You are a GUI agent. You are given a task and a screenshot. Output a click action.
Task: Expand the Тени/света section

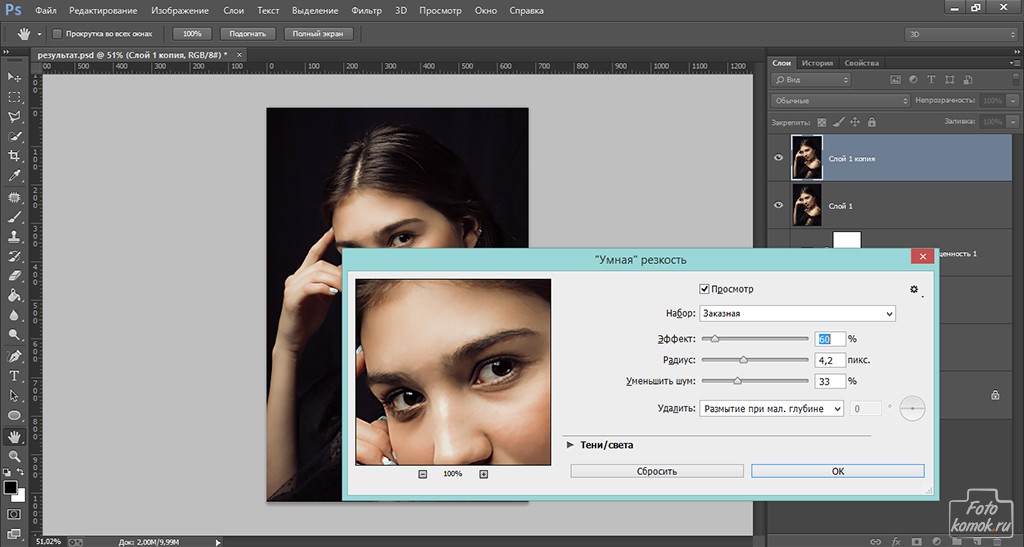(x=570, y=445)
